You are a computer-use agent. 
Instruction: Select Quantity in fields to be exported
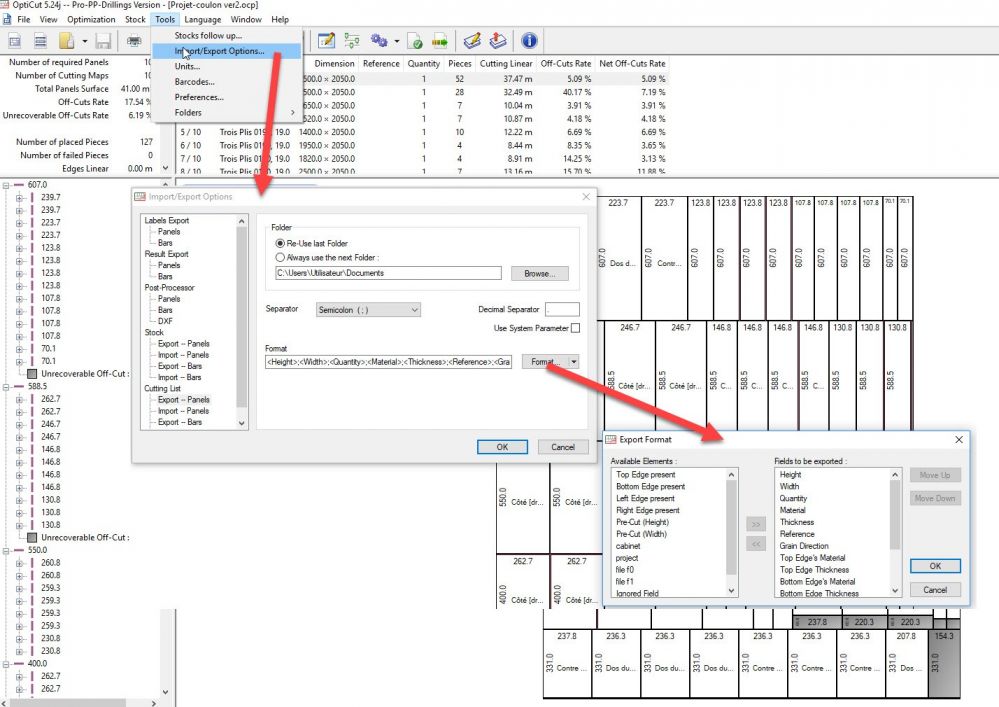tap(793, 498)
